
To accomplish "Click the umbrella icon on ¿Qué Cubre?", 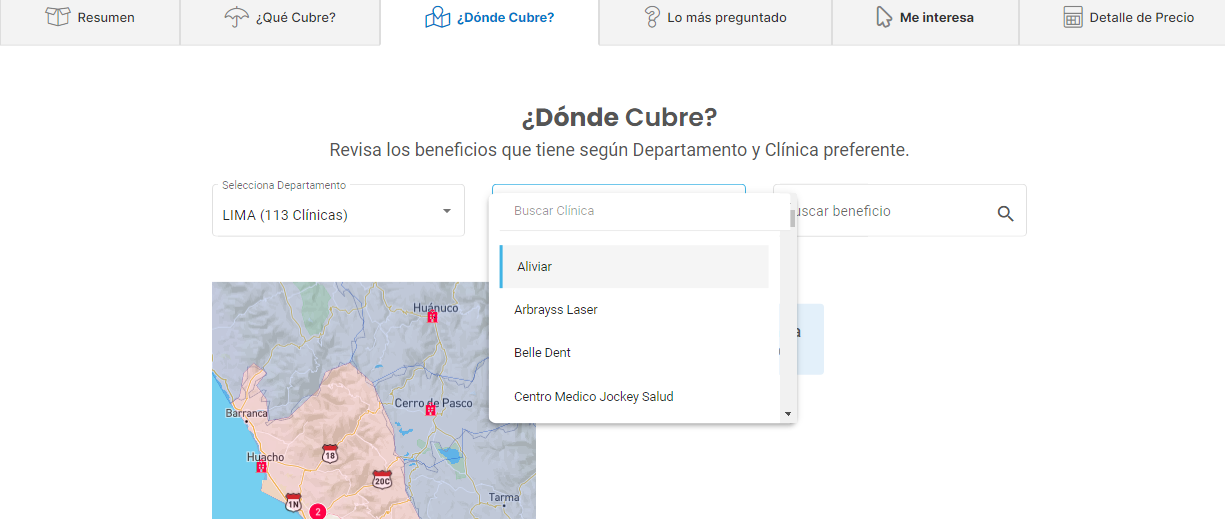I will 237,17.
